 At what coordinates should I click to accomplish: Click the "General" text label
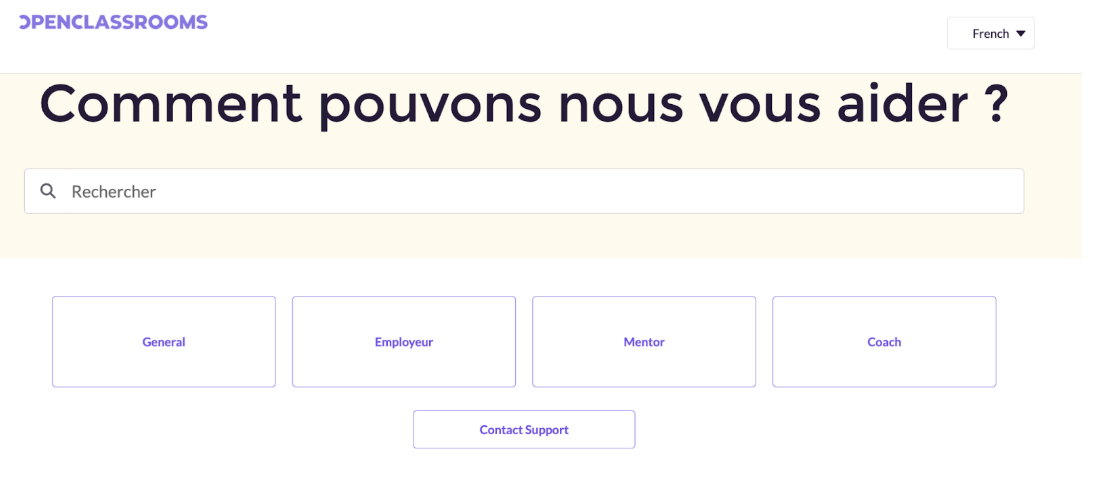[x=164, y=342]
